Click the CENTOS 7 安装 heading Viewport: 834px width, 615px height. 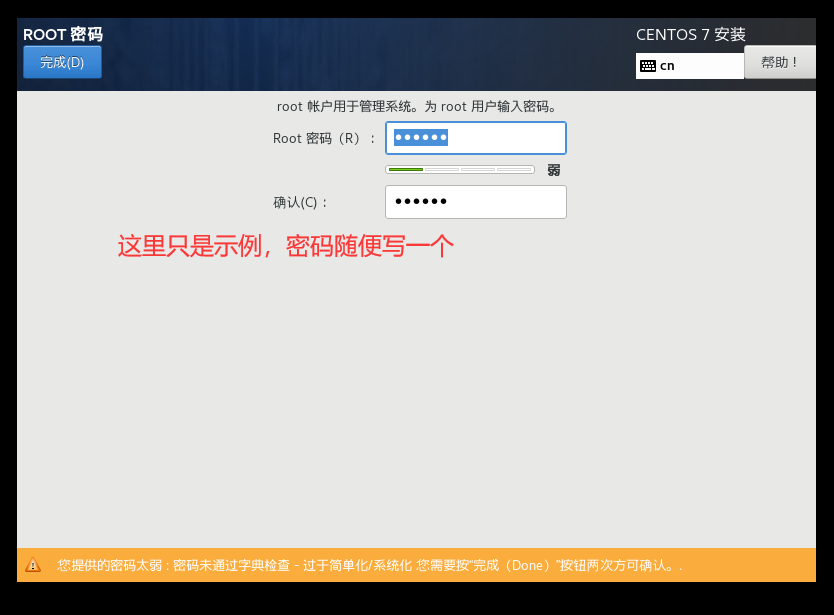click(x=690, y=35)
